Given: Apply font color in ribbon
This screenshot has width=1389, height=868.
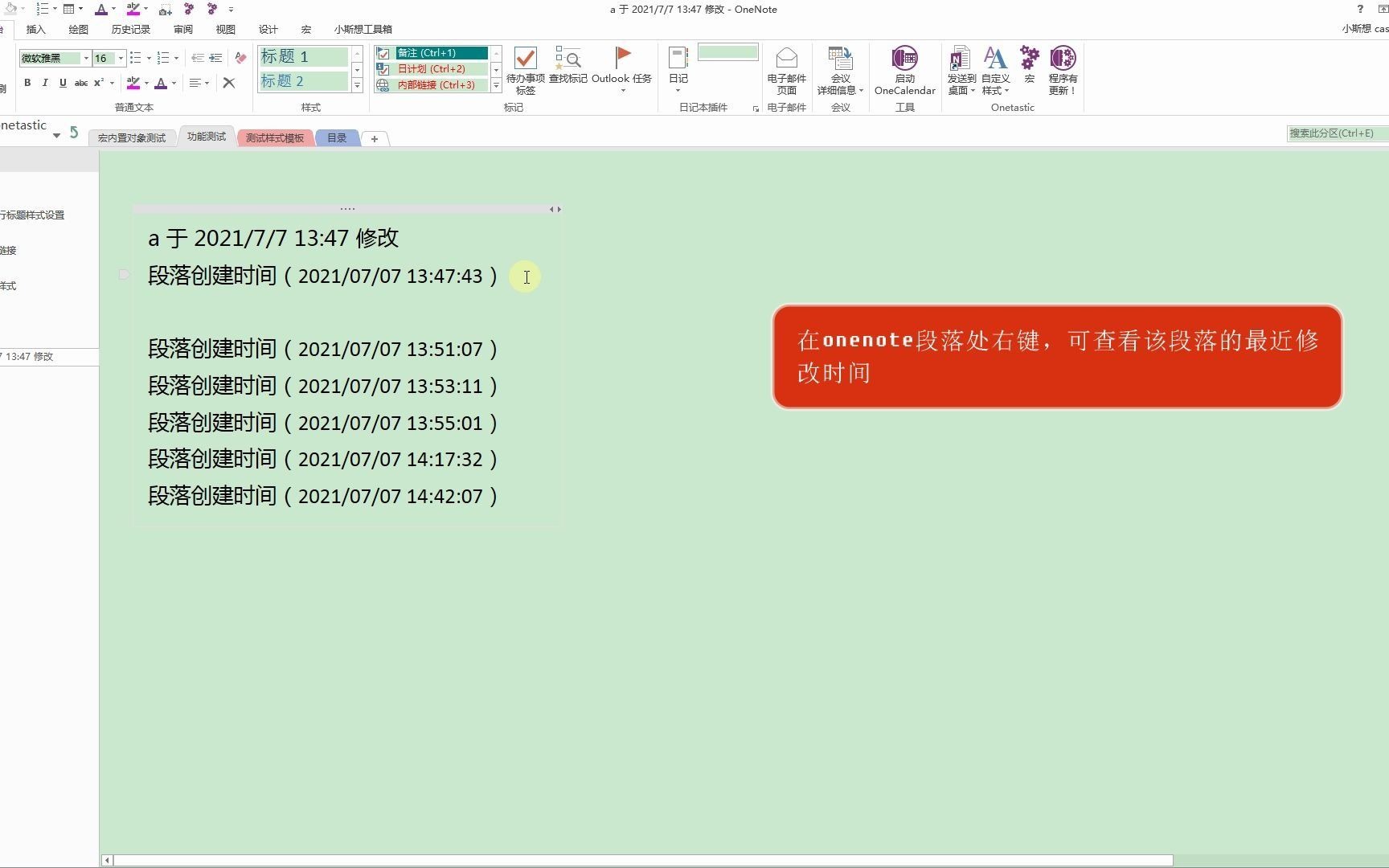Looking at the screenshot, I should pyautogui.click(x=161, y=83).
